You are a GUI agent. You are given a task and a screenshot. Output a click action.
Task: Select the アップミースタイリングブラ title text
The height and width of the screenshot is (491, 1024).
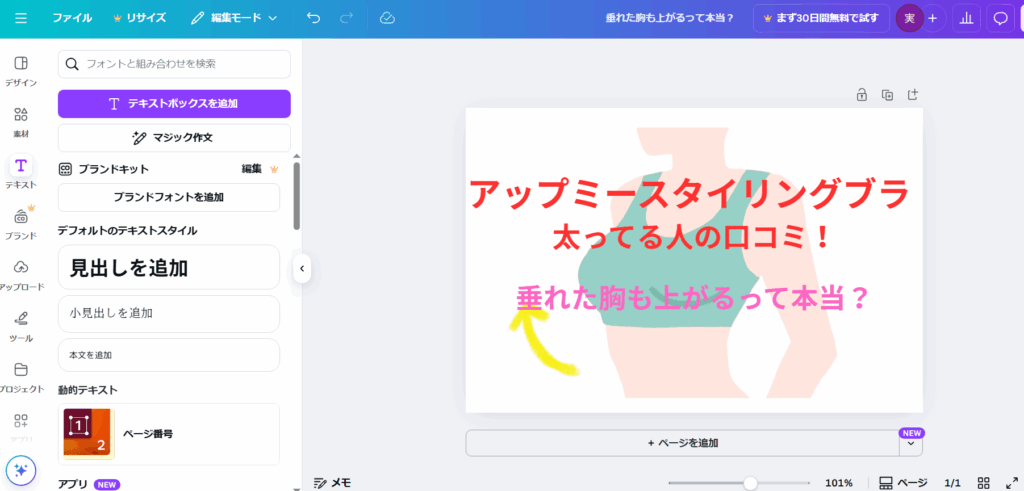click(x=690, y=194)
